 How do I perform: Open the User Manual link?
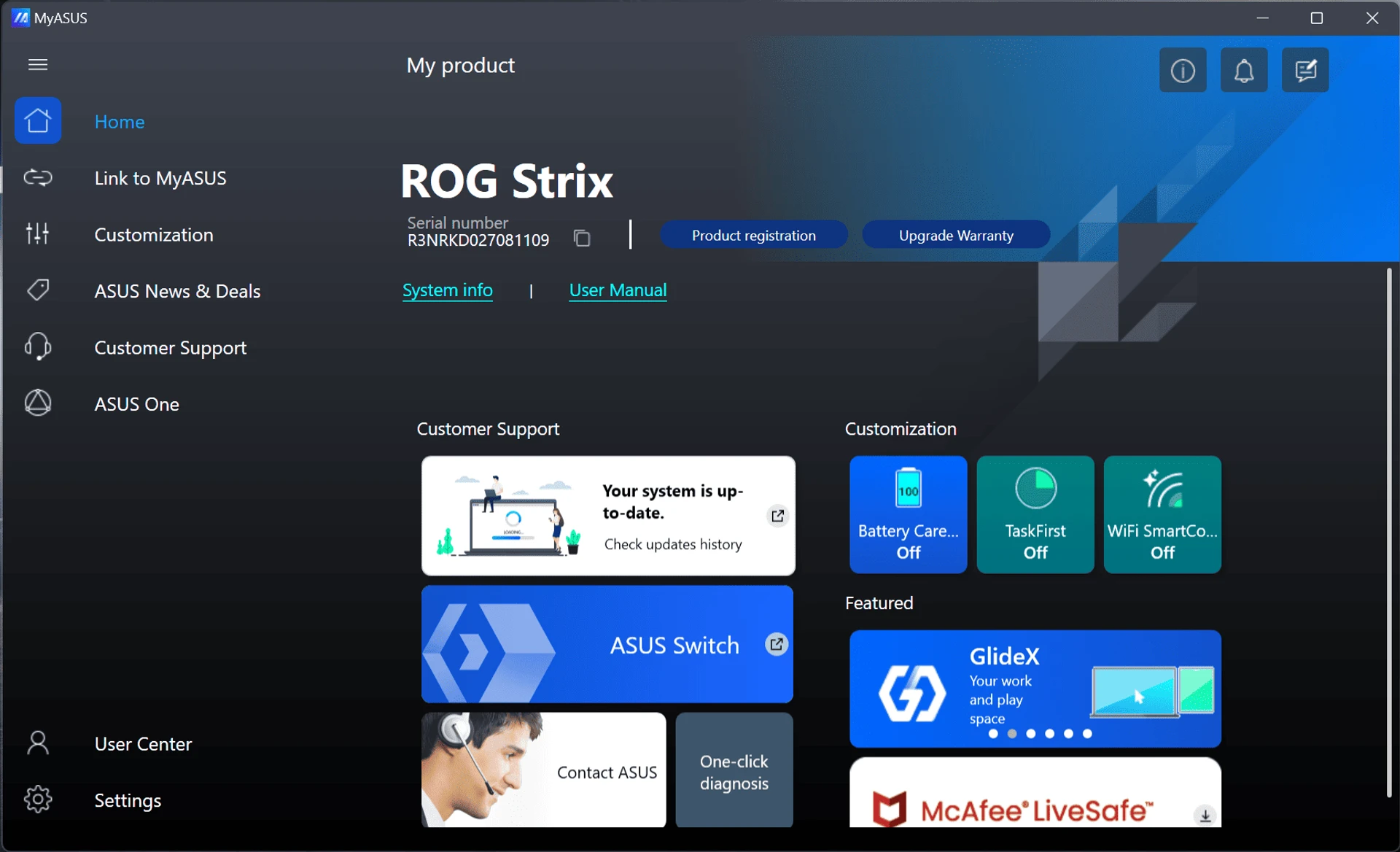click(x=618, y=290)
